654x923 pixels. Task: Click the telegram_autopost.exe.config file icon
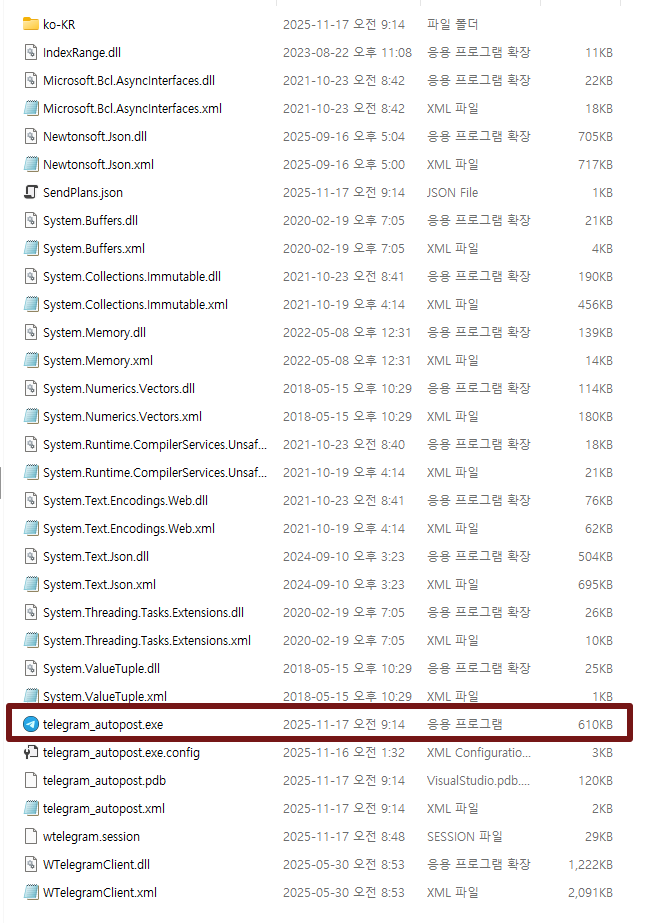pos(31,752)
